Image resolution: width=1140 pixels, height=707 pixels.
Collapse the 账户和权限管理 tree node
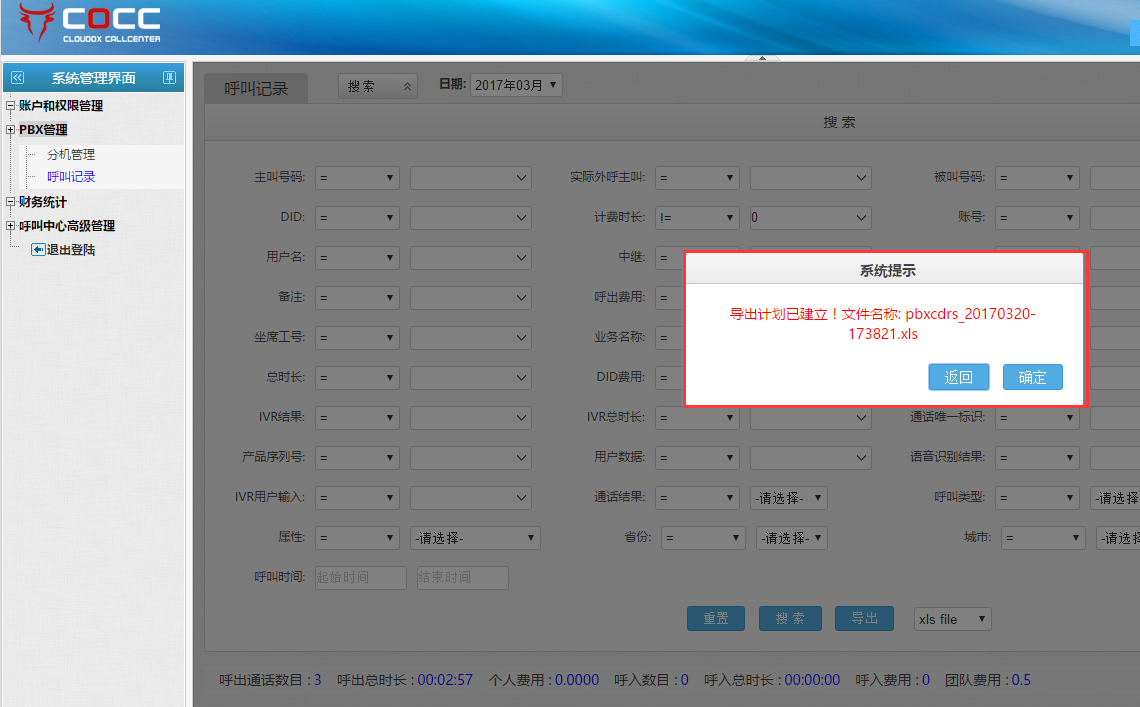11,106
